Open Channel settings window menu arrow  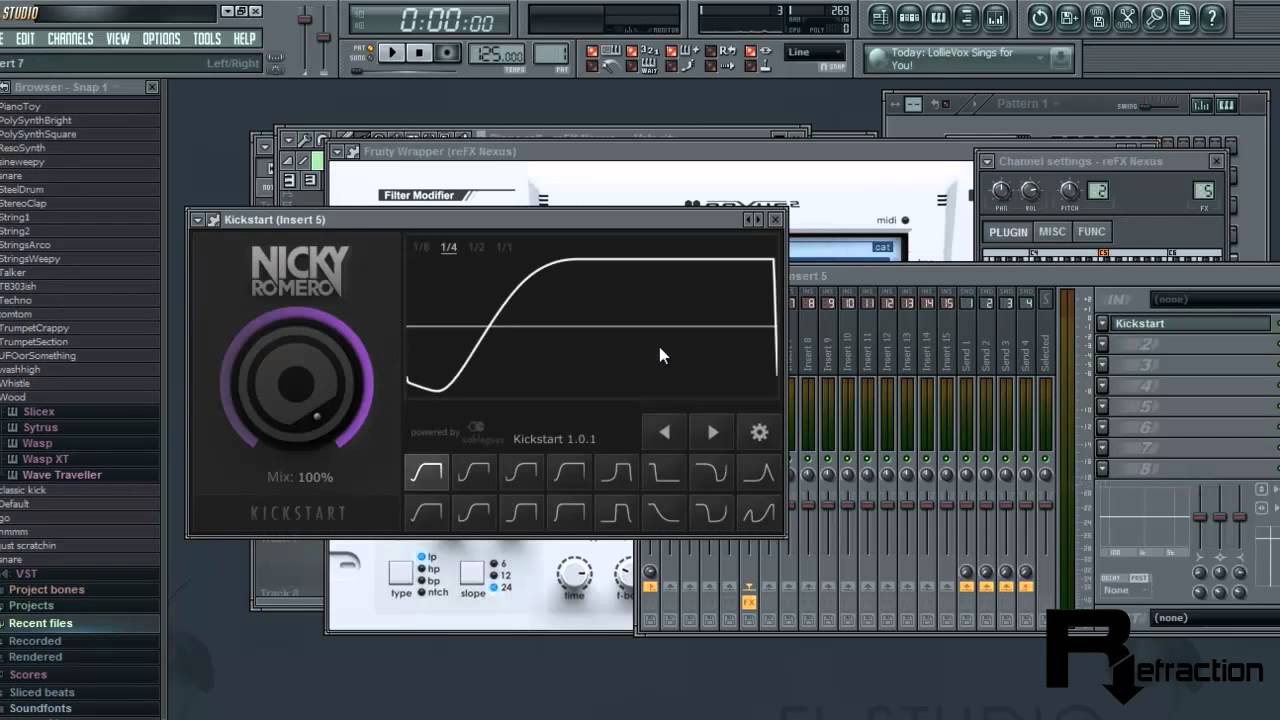(987, 162)
